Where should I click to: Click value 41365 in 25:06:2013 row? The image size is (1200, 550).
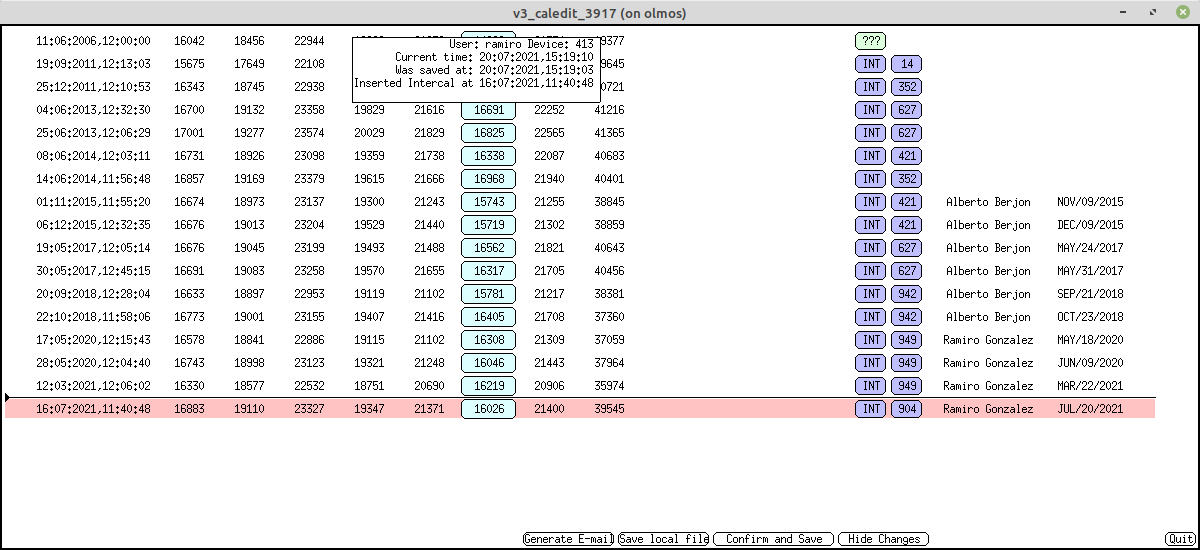point(609,133)
